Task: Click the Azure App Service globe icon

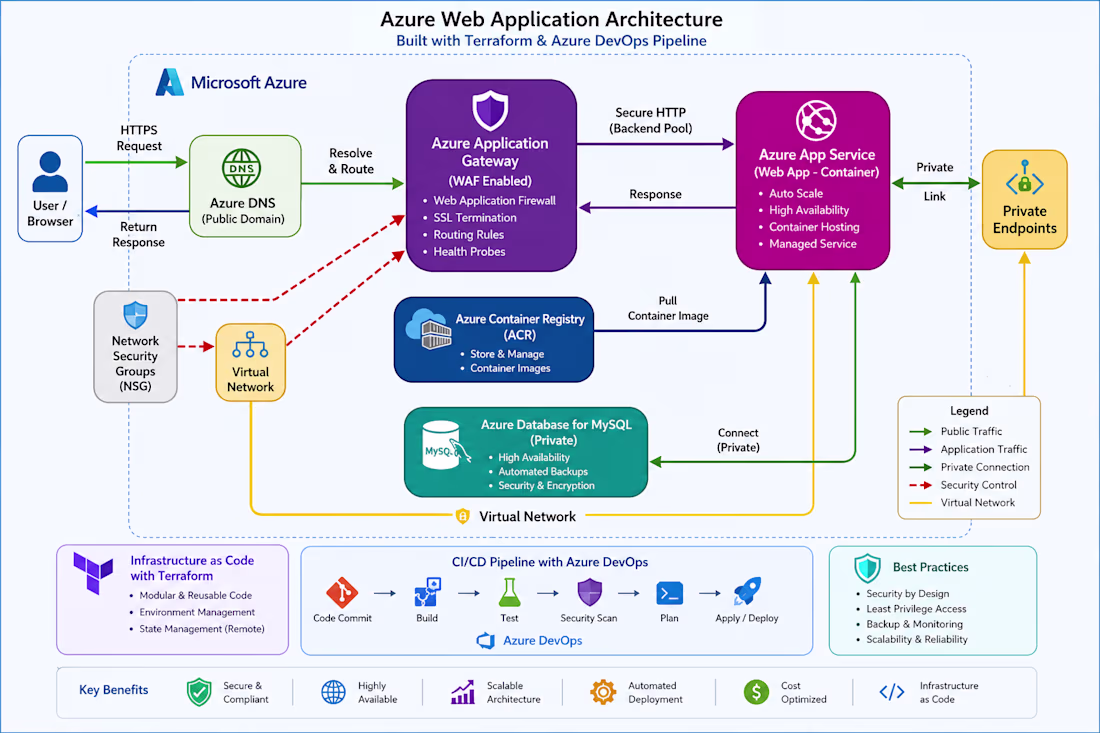Action: pos(816,121)
